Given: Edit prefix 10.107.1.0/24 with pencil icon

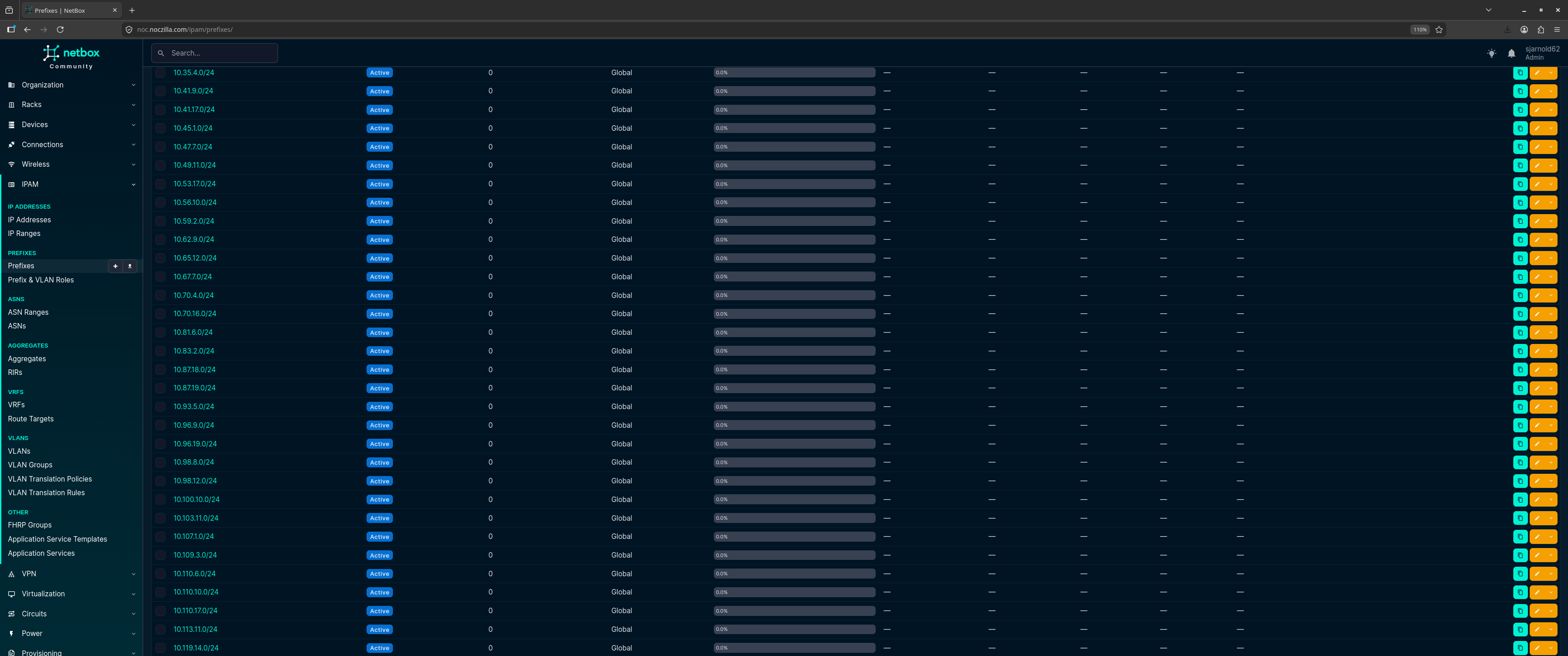Looking at the screenshot, I should (1537, 537).
